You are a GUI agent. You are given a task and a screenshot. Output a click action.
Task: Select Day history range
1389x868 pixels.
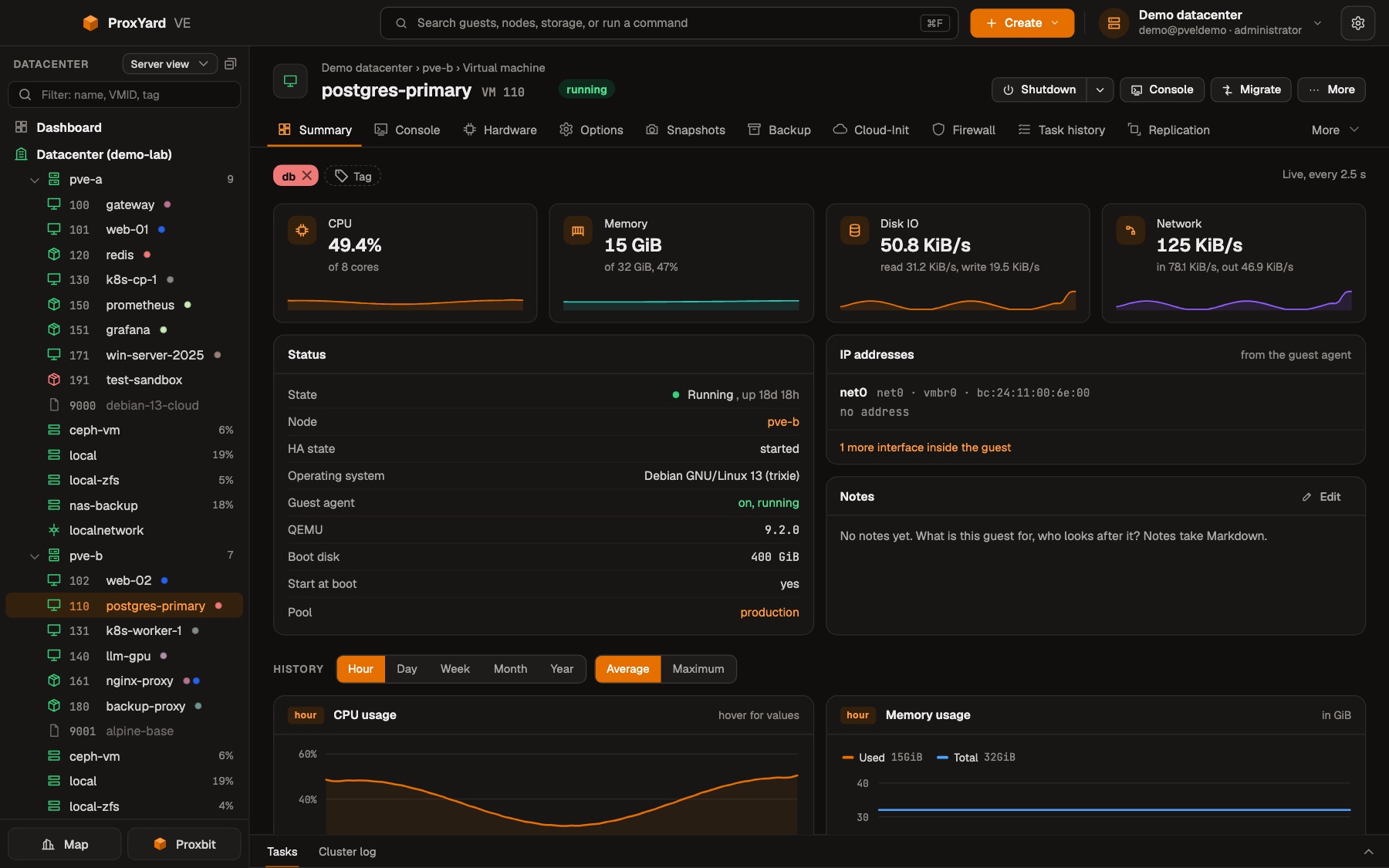coord(407,669)
